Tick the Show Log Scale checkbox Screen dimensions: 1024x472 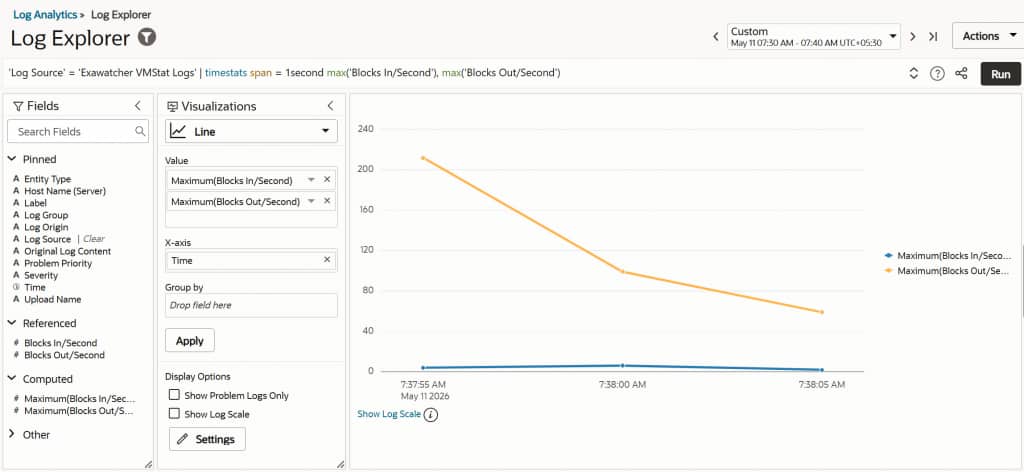(x=174, y=414)
